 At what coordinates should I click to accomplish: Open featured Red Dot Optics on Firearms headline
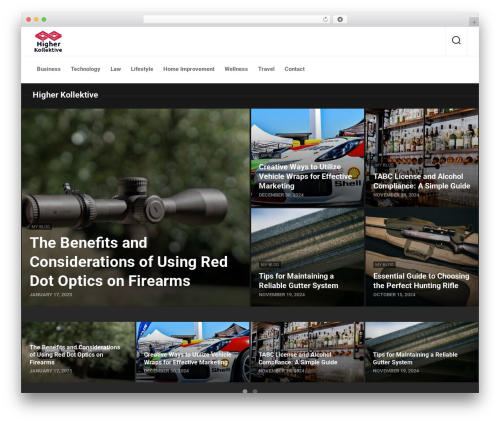(129, 262)
